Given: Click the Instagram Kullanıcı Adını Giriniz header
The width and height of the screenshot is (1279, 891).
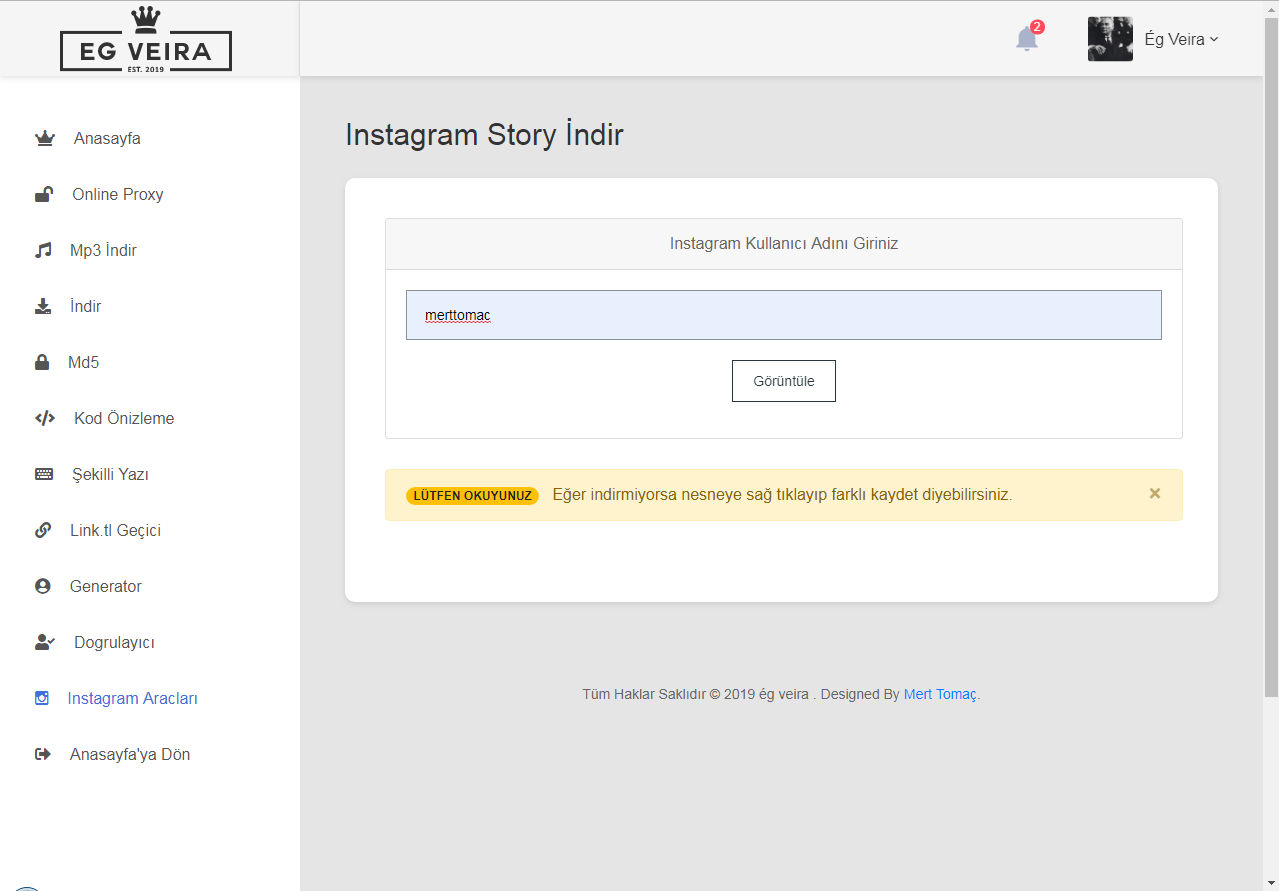Looking at the screenshot, I should pos(784,243).
